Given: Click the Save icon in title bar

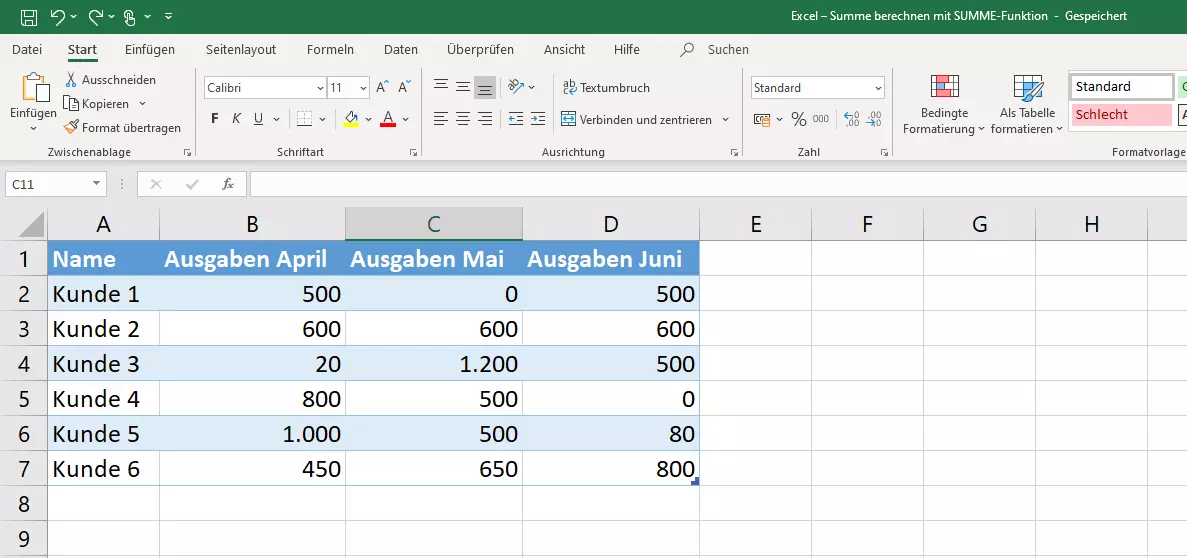Looking at the screenshot, I should click(29, 16).
